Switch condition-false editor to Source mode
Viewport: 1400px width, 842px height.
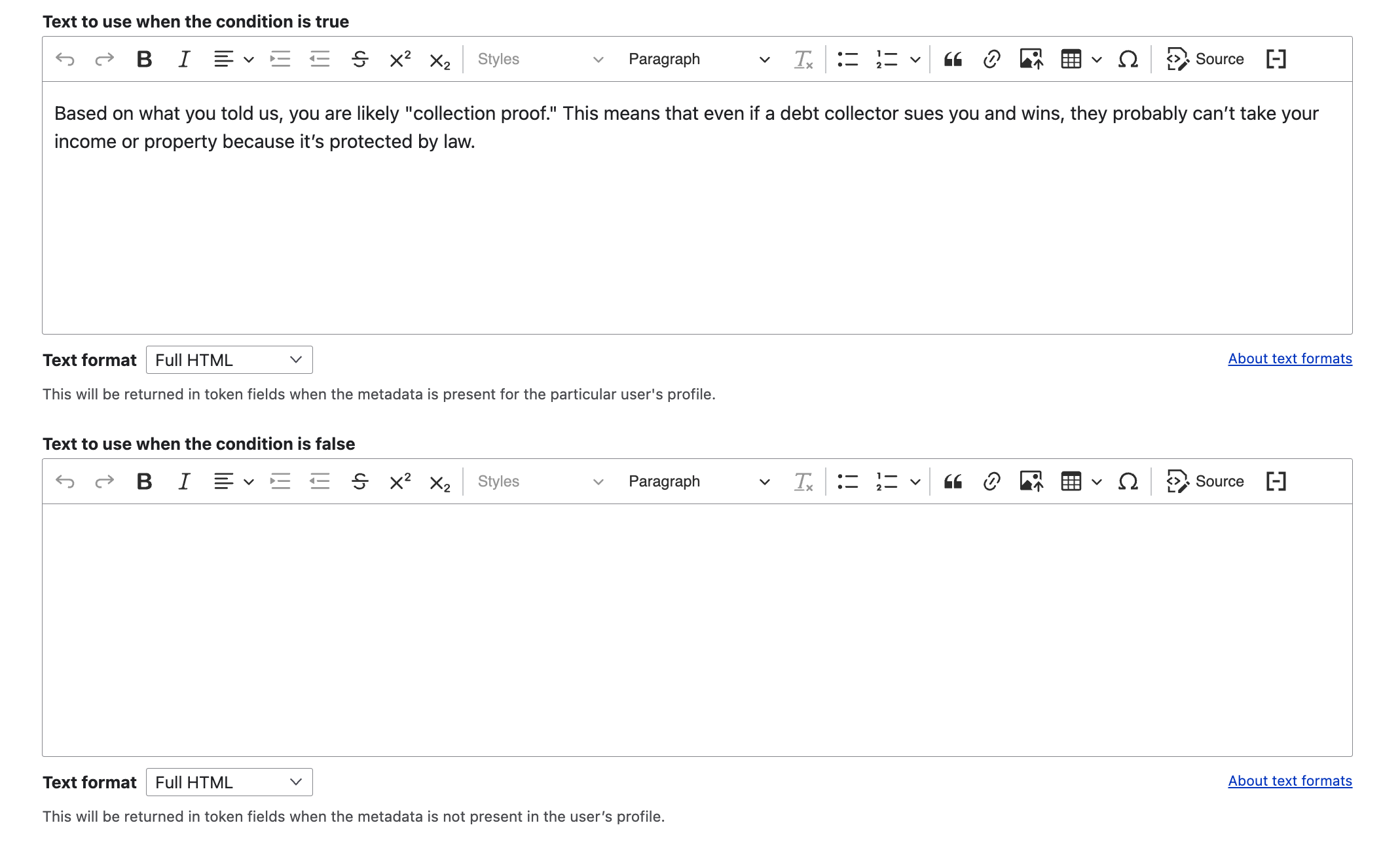(1205, 482)
